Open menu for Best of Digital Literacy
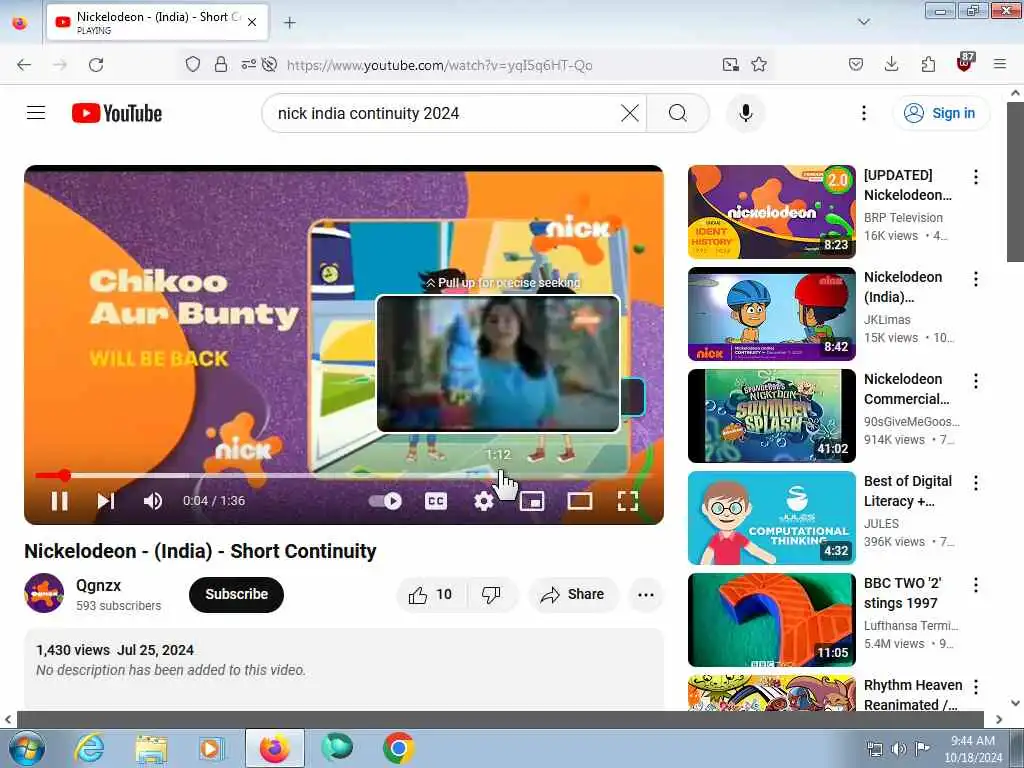Viewport: 1024px width, 768px height. tap(975, 483)
